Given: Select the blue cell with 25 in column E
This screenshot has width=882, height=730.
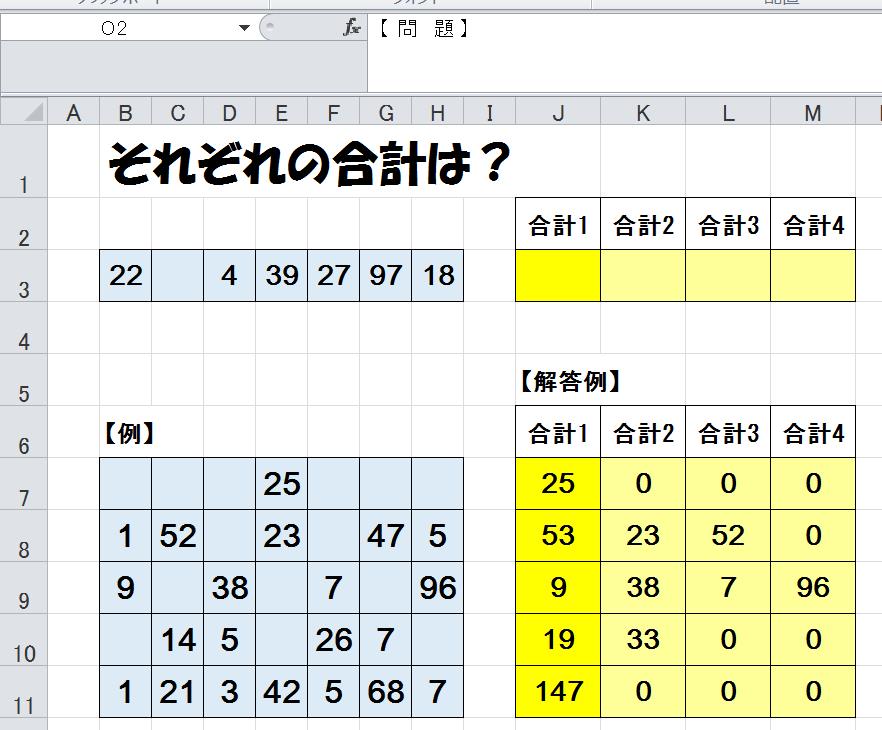Looking at the screenshot, I should (x=282, y=484).
